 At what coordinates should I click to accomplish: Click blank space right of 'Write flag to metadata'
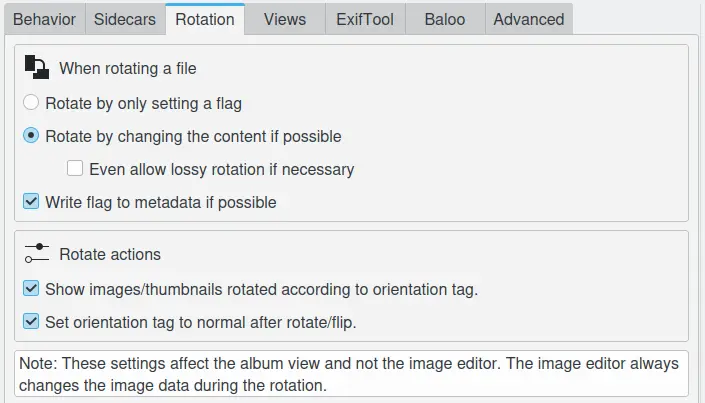480,202
